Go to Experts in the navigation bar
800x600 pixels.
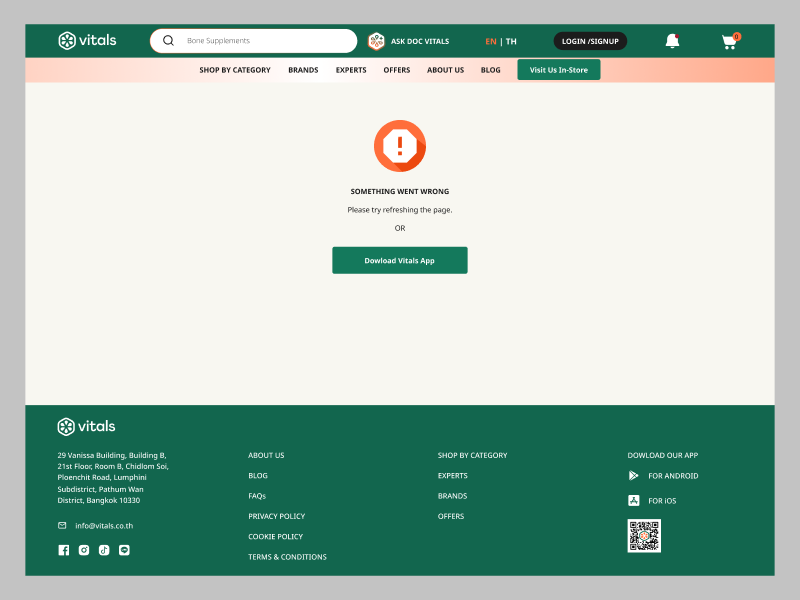coord(351,70)
